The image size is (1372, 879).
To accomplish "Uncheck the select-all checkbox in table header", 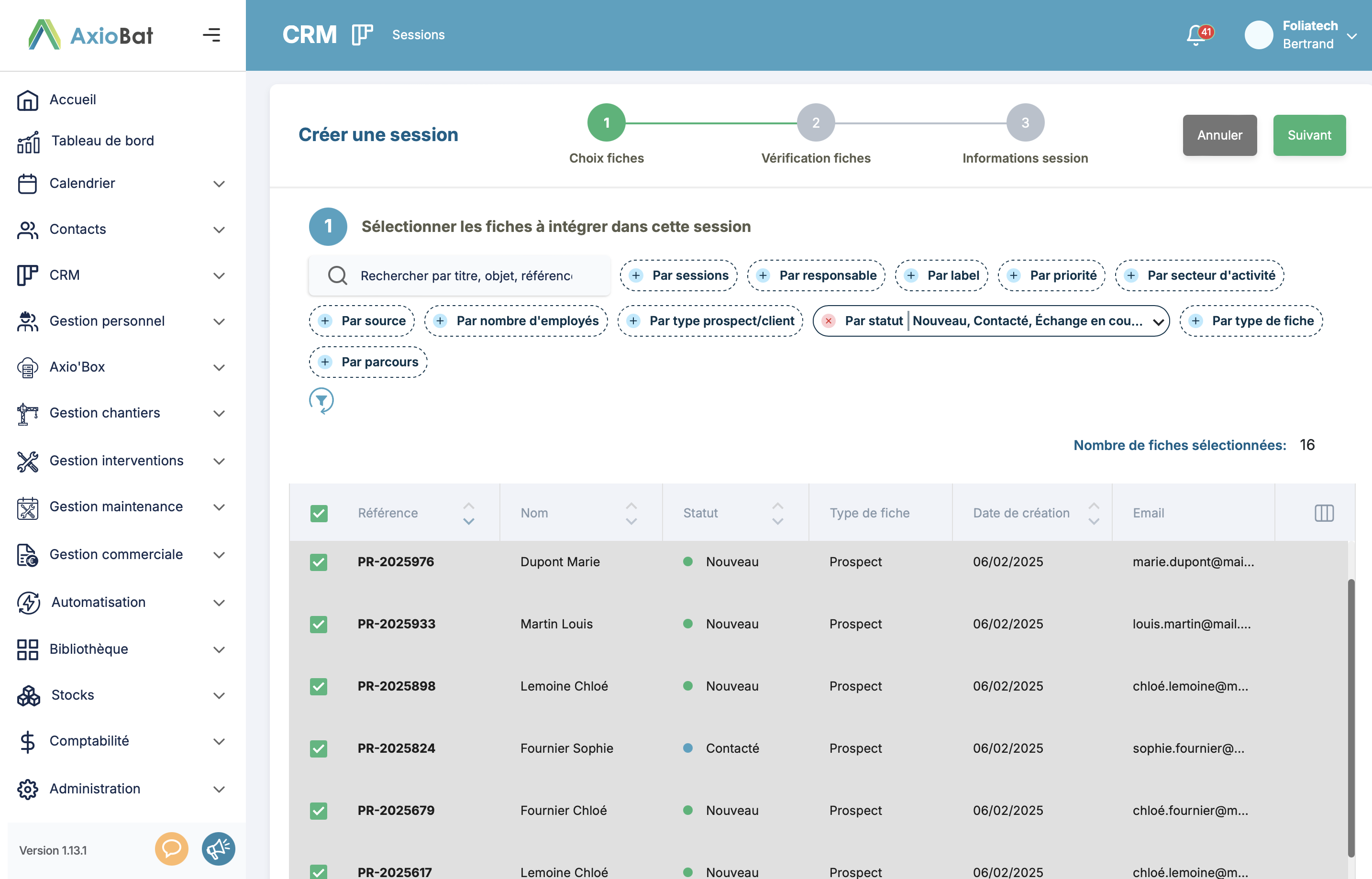I will 319,513.
